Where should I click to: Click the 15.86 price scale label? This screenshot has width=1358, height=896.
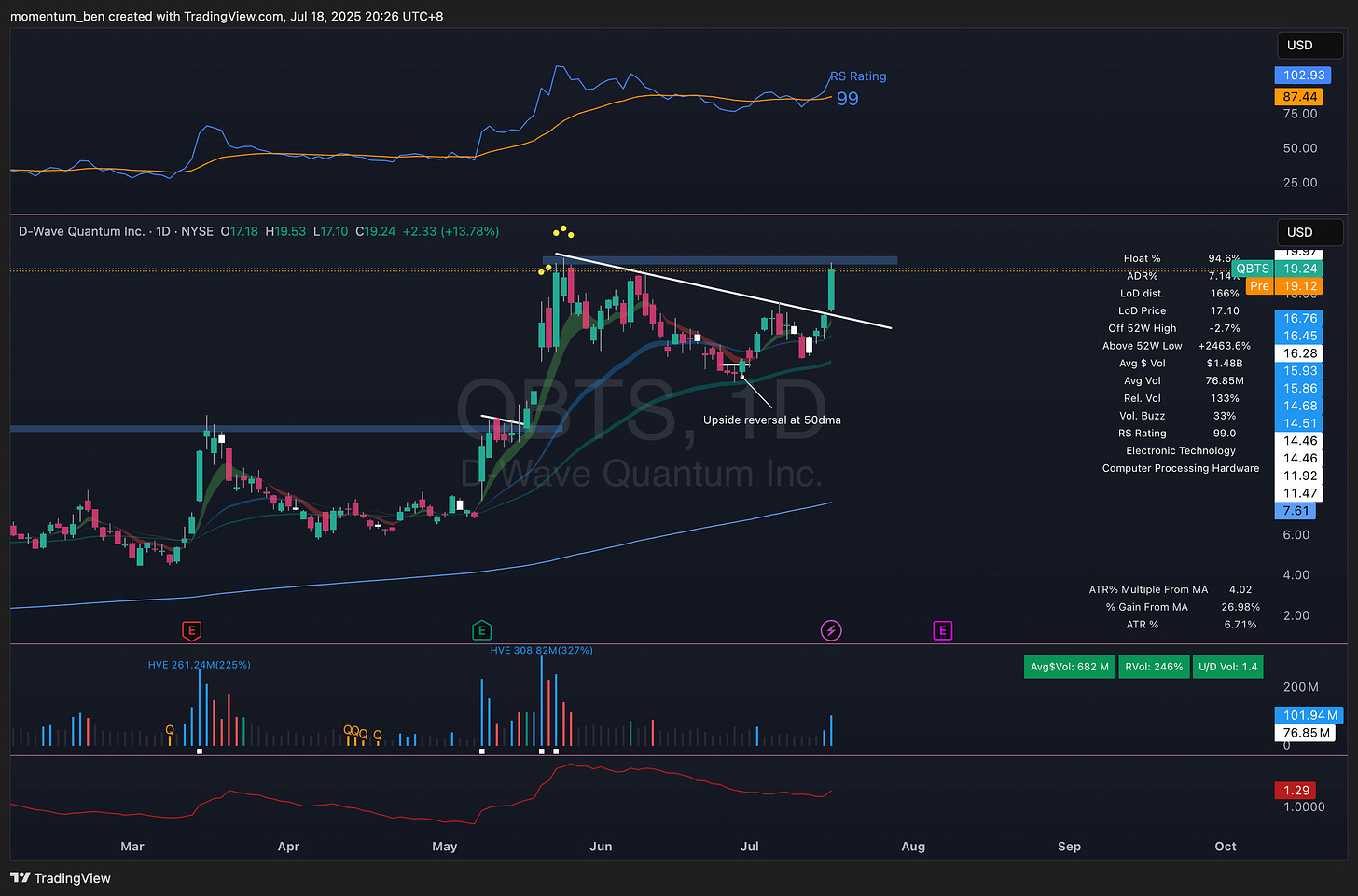click(1300, 389)
